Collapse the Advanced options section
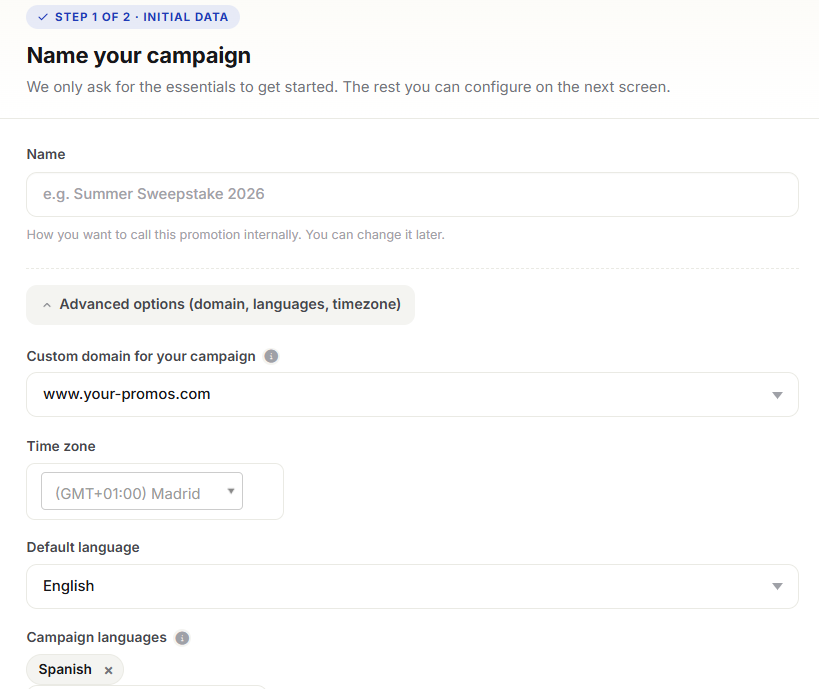The image size is (819, 689). (x=220, y=305)
